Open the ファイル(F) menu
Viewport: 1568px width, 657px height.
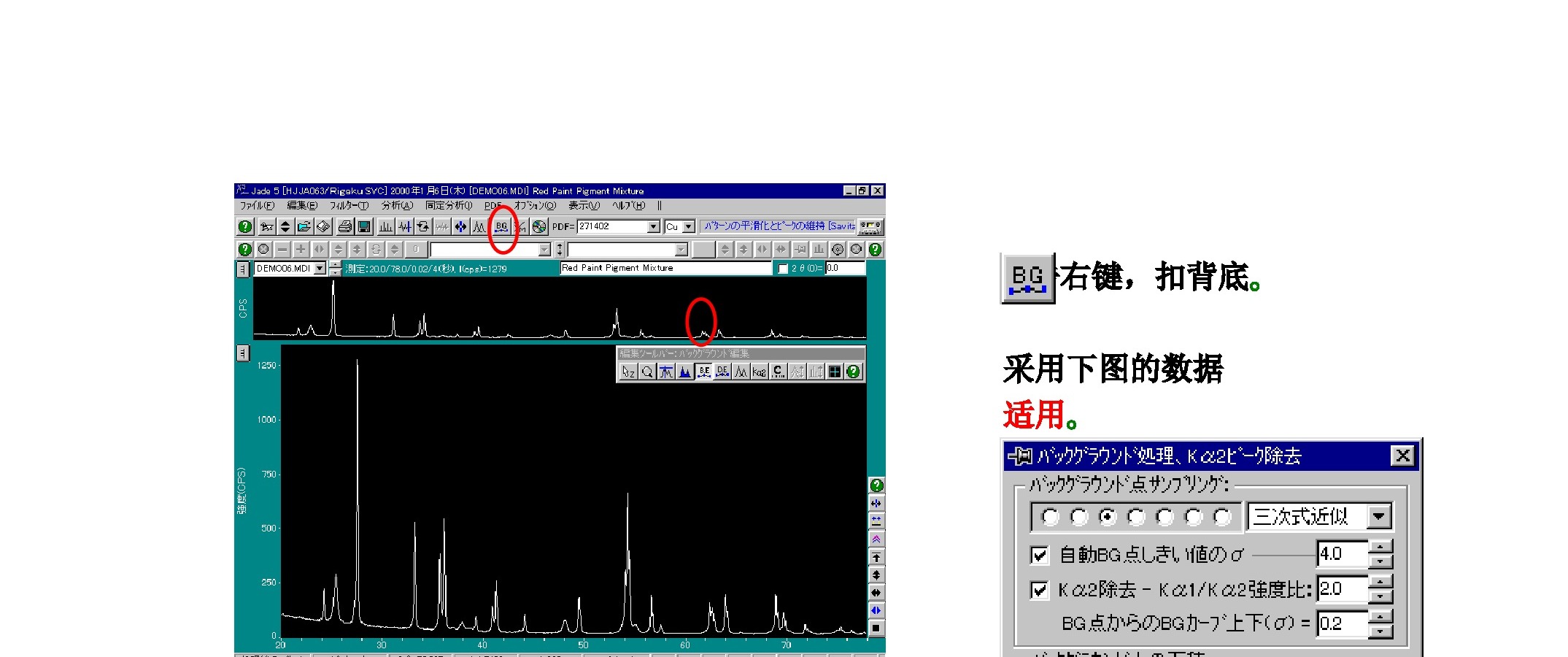tap(258, 206)
